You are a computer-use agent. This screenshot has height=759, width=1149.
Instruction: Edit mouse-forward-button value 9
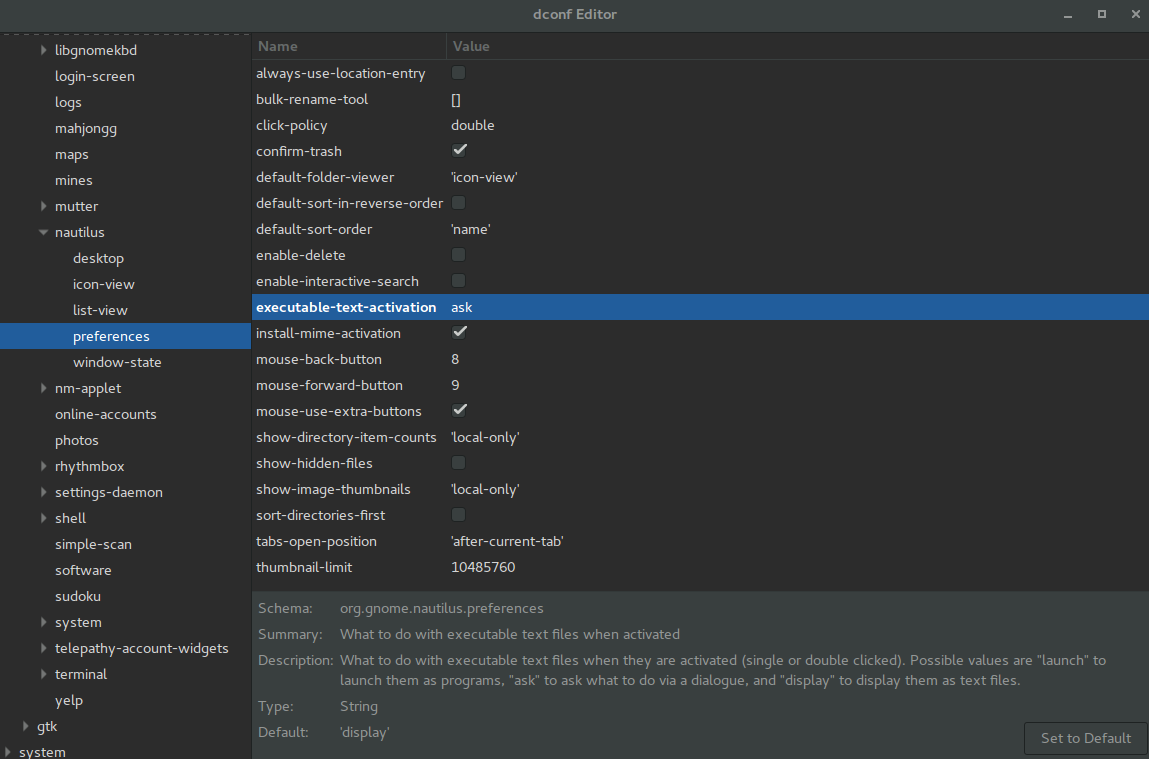click(455, 385)
